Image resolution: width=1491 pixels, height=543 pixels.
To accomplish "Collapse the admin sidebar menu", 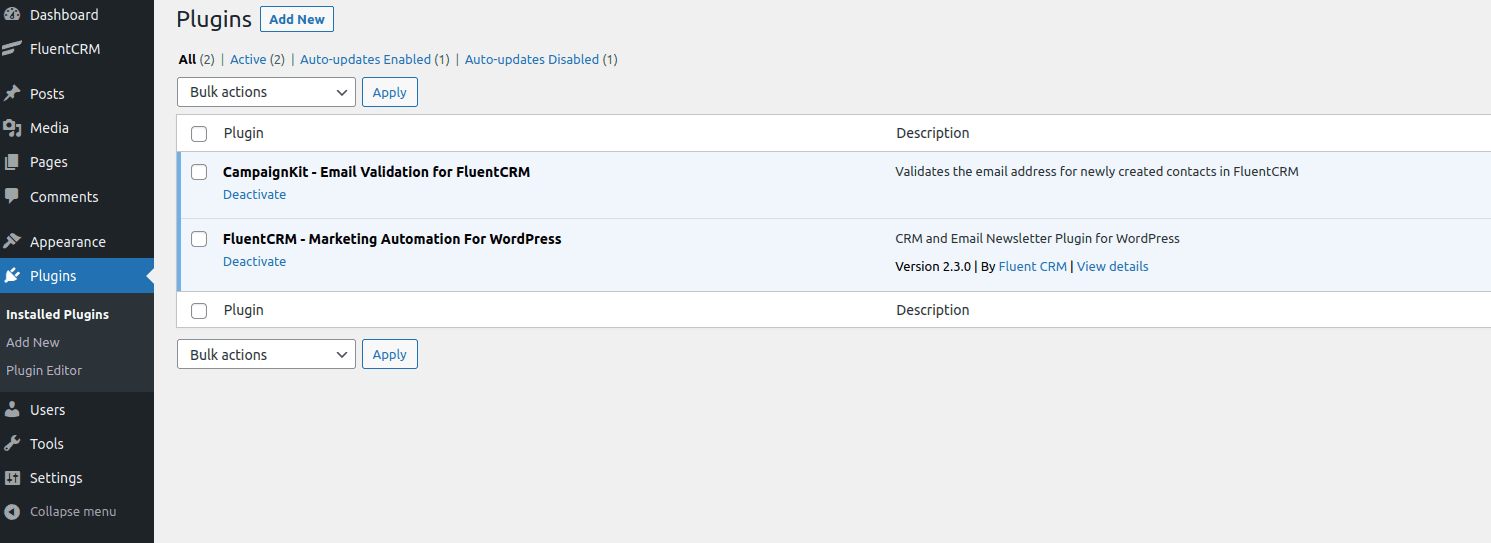I will [77, 512].
